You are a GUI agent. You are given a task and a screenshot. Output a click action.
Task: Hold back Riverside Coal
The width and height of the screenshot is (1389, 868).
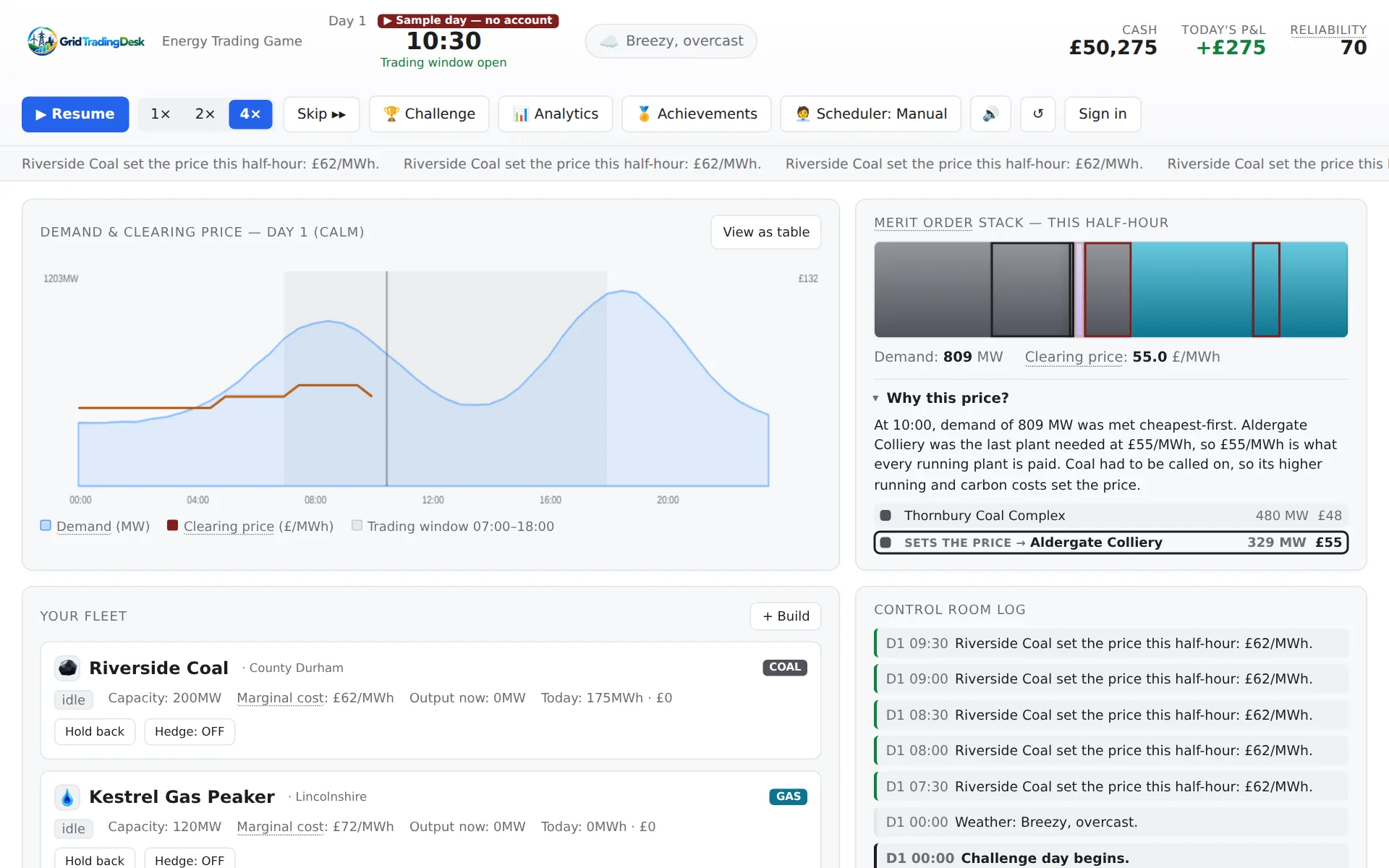pyautogui.click(x=95, y=732)
